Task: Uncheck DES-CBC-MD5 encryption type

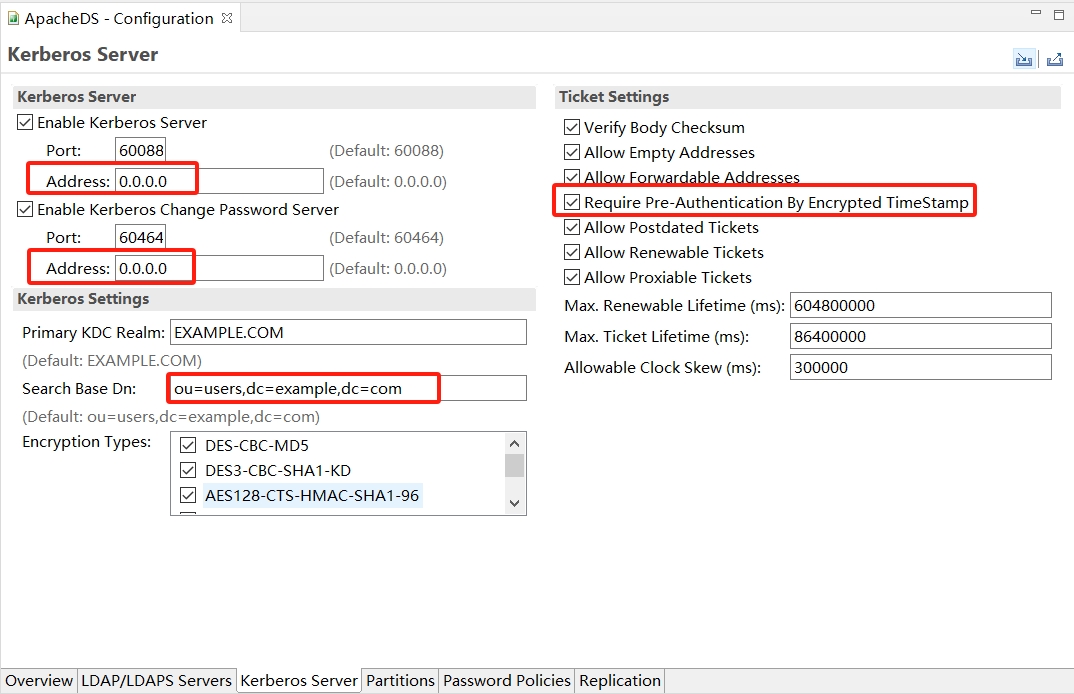Action: pos(187,446)
